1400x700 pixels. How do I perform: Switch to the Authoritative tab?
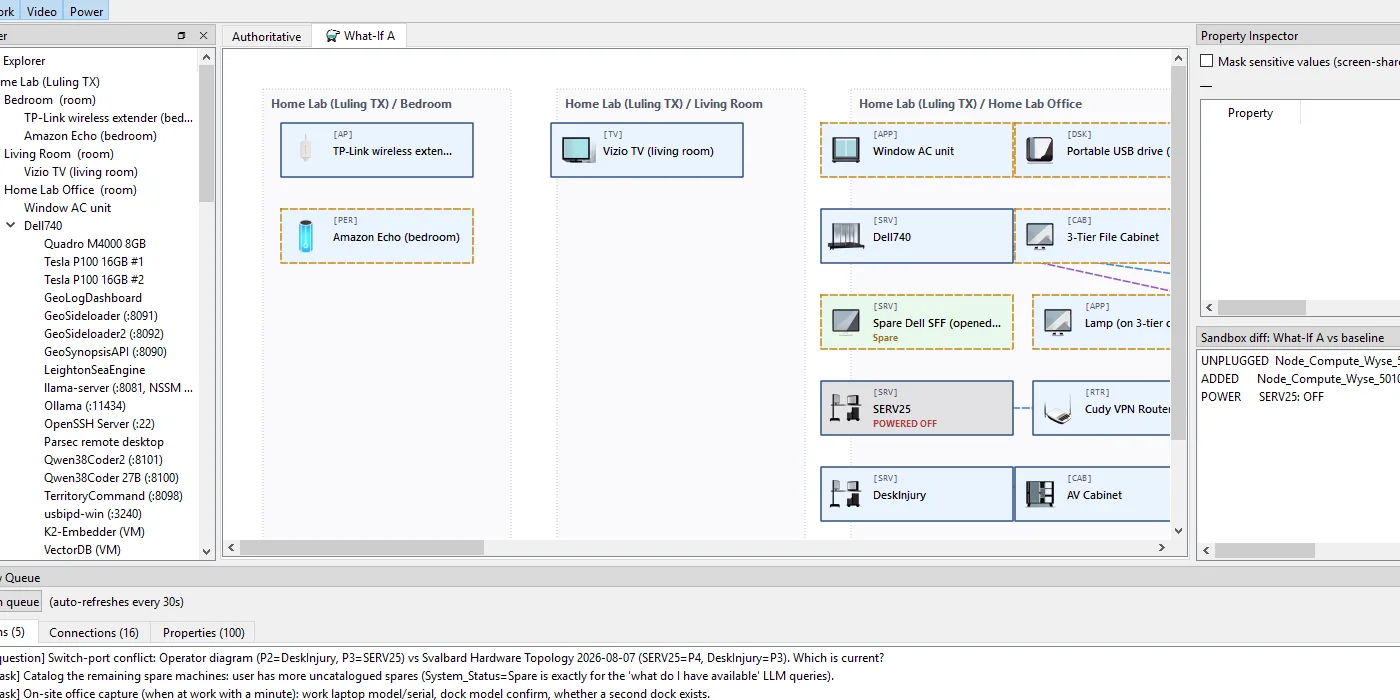(x=266, y=36)
